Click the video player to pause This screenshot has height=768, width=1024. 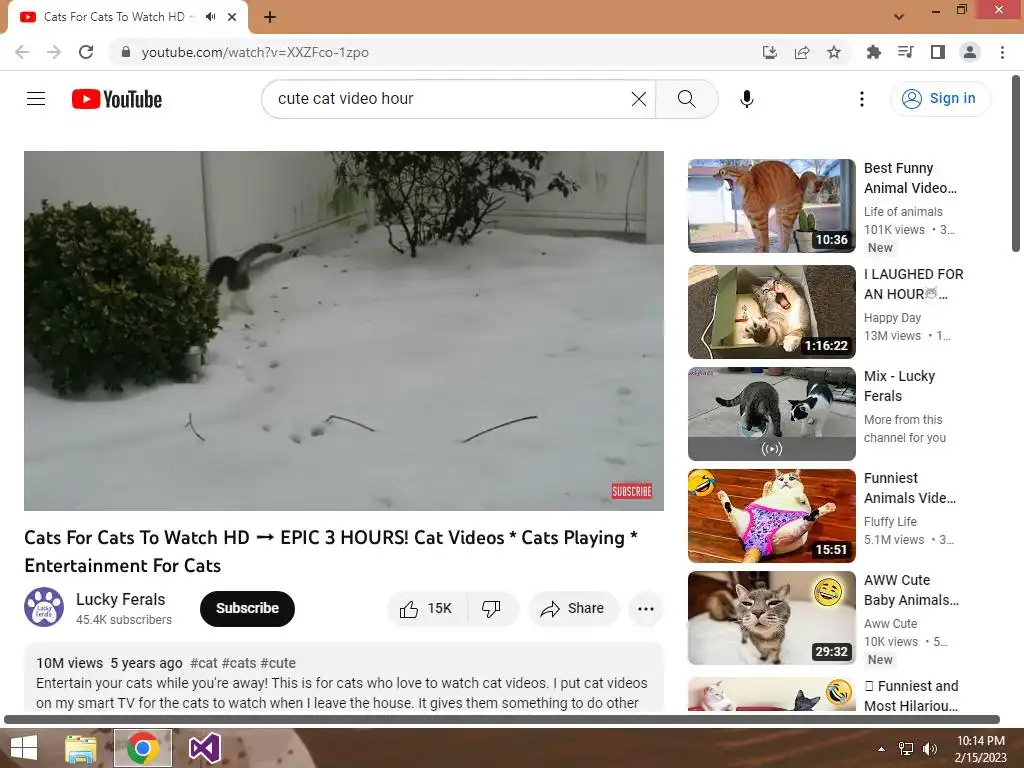[344, 330]
